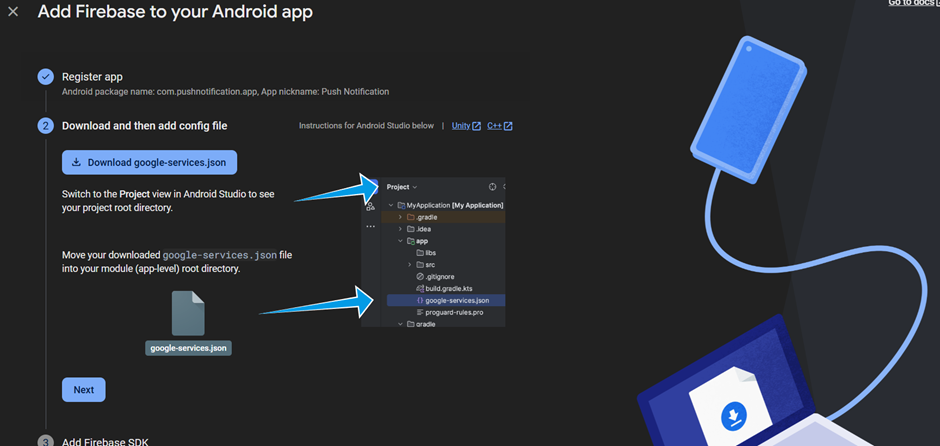Click 'Instructions for Android Studio below' text

click(x=366, y=126)
